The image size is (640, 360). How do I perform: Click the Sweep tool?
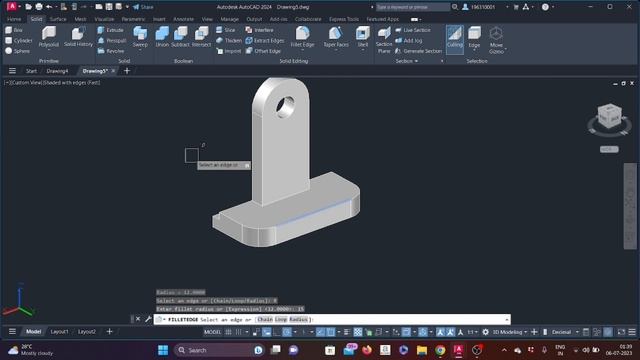[140, 37]
